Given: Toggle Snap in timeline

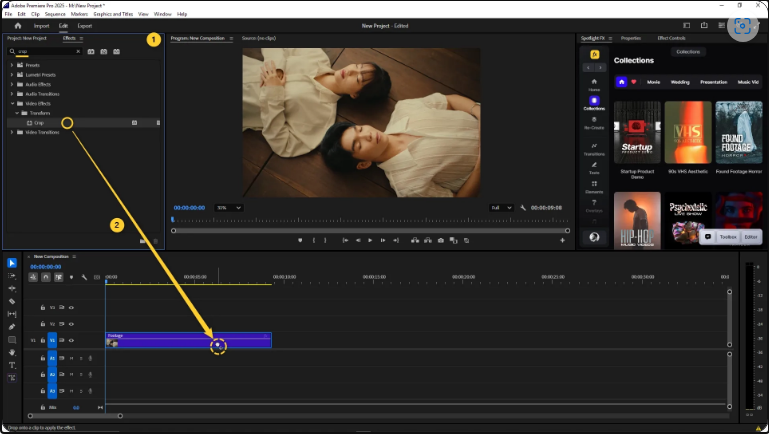Looking at the screenshot, I should pos(46,278).
